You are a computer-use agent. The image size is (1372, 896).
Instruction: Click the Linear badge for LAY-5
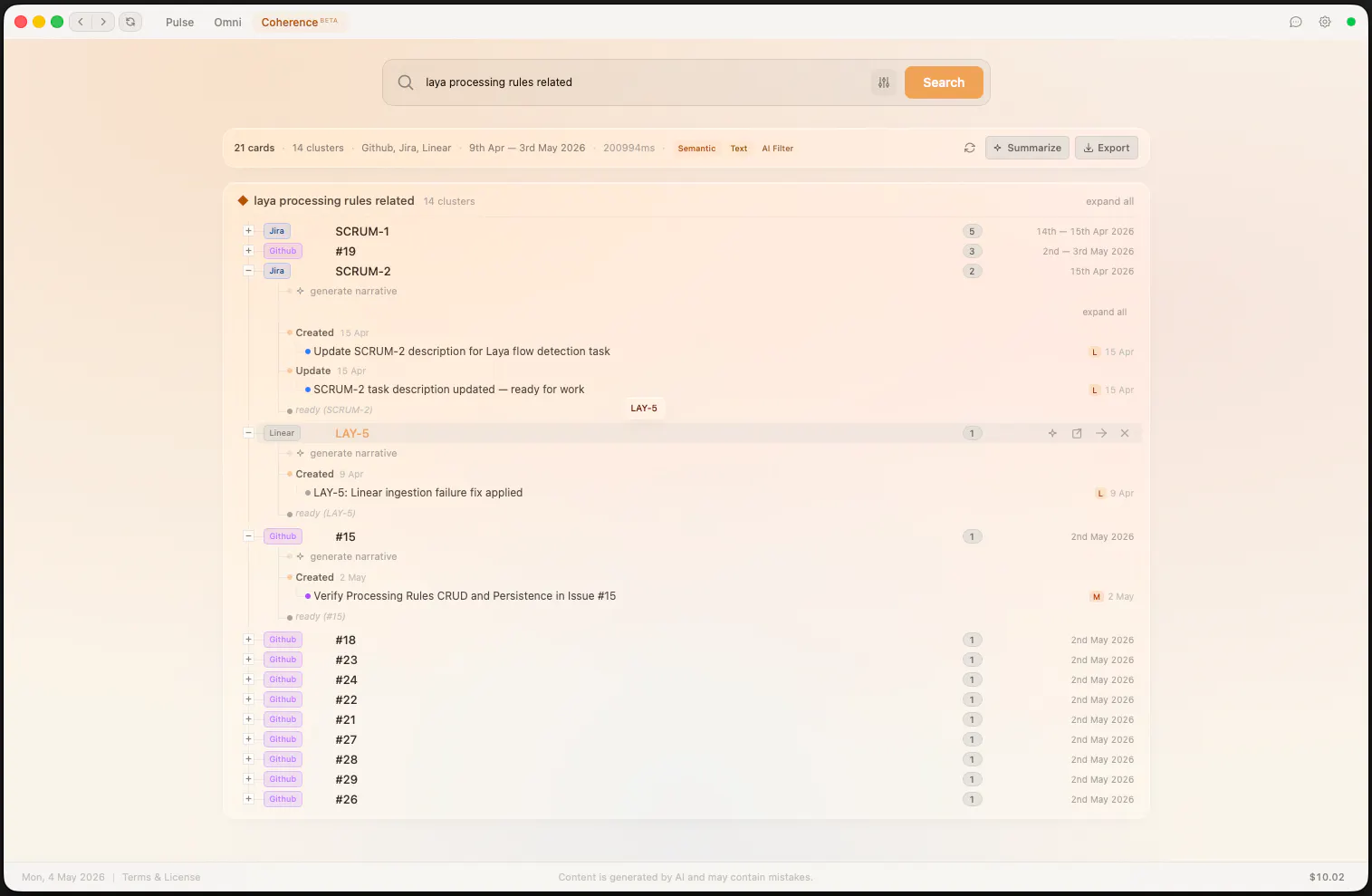point(282,433)
